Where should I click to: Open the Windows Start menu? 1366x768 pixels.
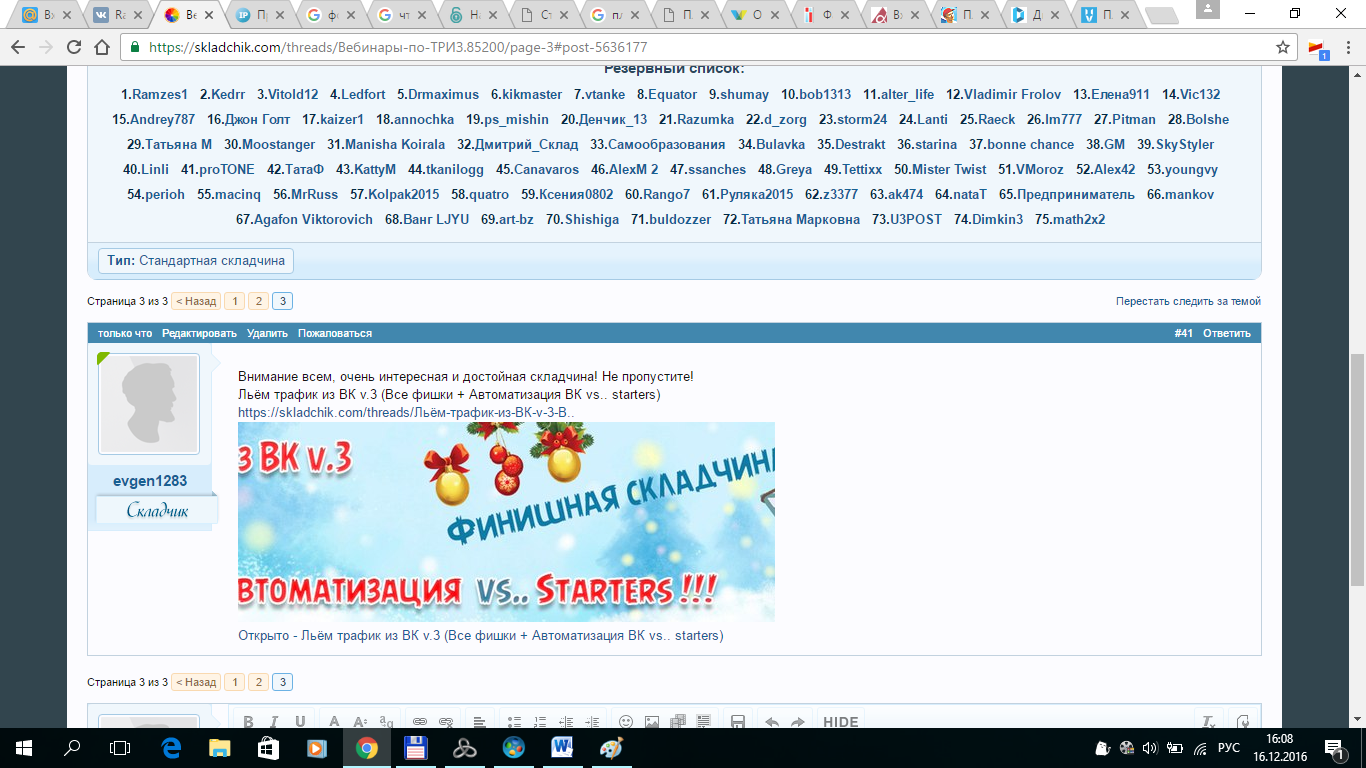point(23,748)
